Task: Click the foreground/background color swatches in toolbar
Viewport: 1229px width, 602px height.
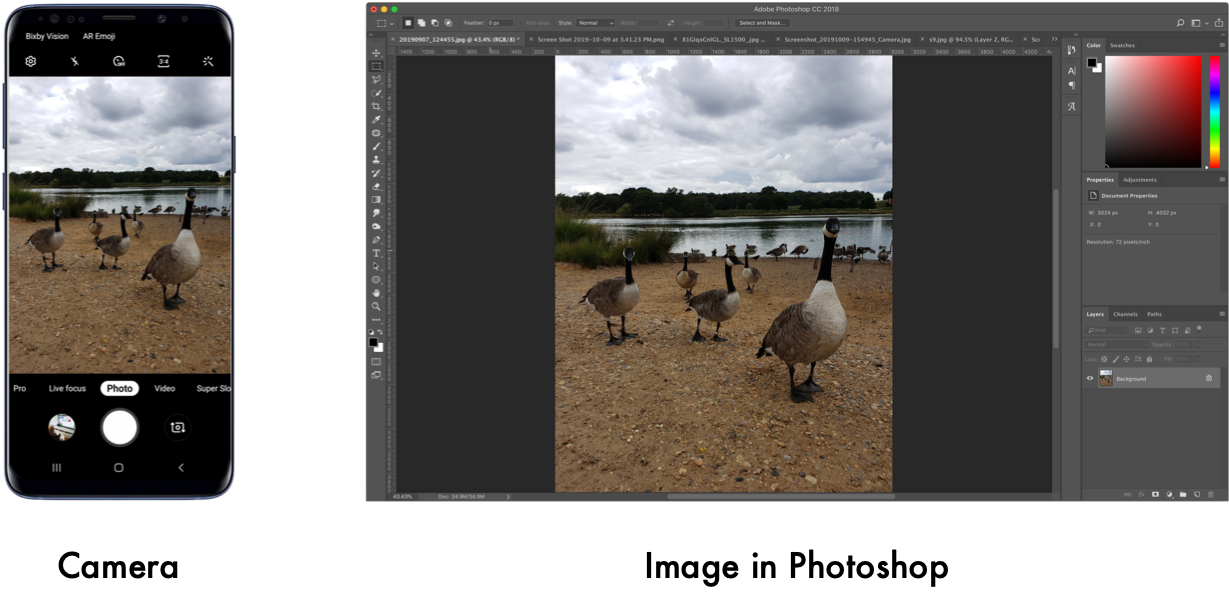Action: pyautogui.click(x=376, y=345)
